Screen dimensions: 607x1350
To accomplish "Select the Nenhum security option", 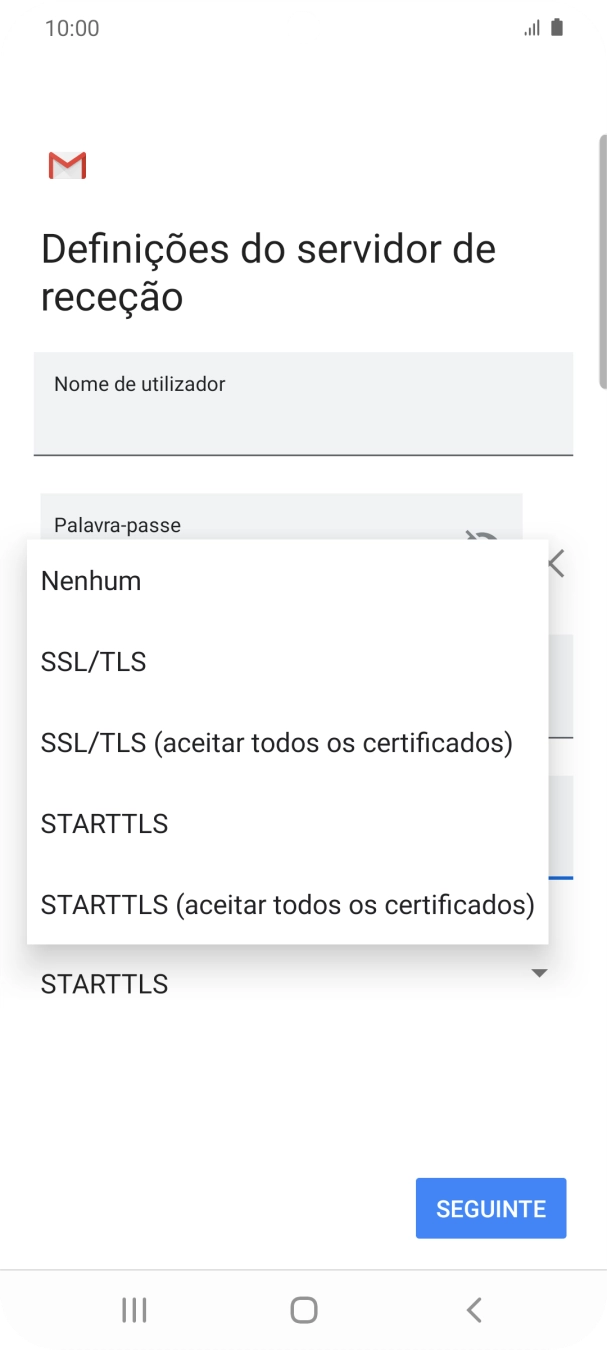I will pos(90,580).
